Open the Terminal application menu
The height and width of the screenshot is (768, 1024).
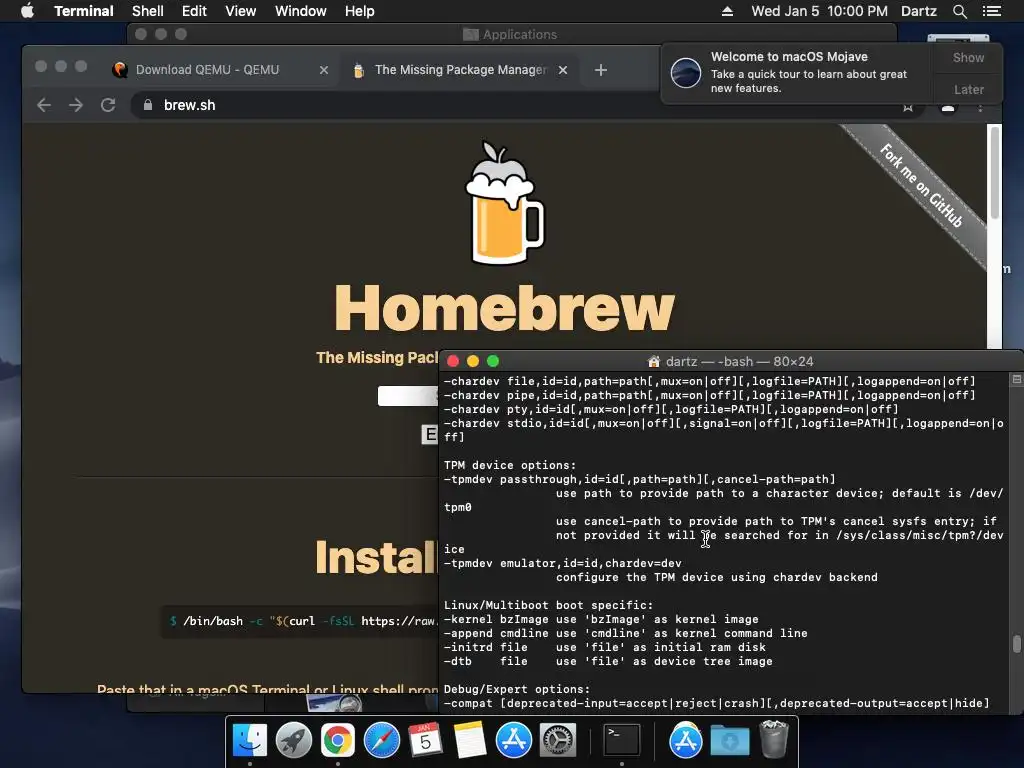pos(84,11)
